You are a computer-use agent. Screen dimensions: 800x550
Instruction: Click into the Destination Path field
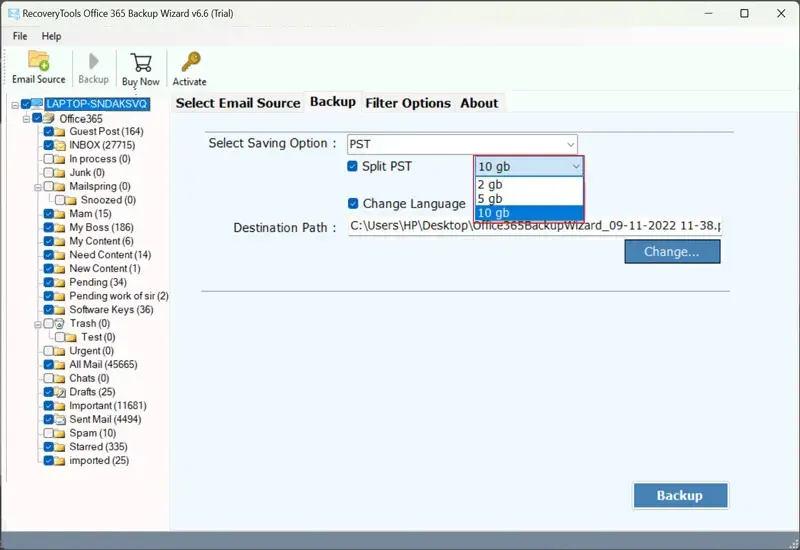(x=534, y=227)
